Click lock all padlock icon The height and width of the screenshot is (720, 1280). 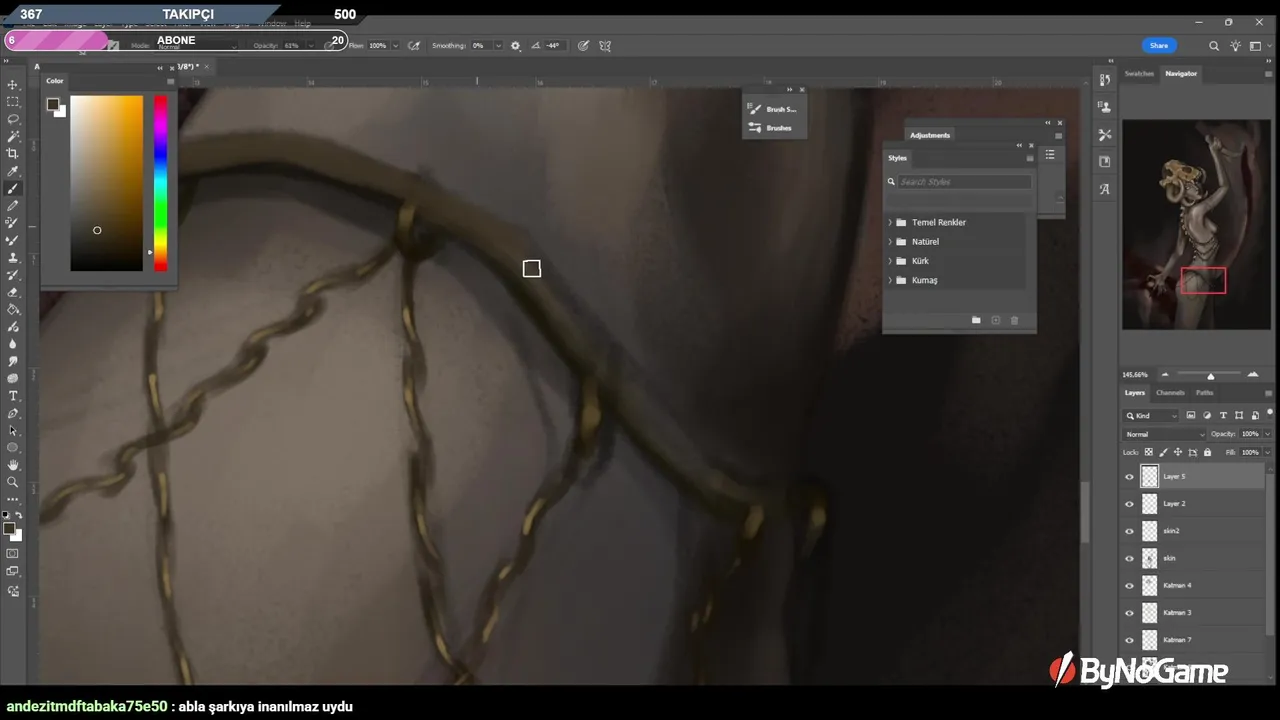pos(1208,452)
